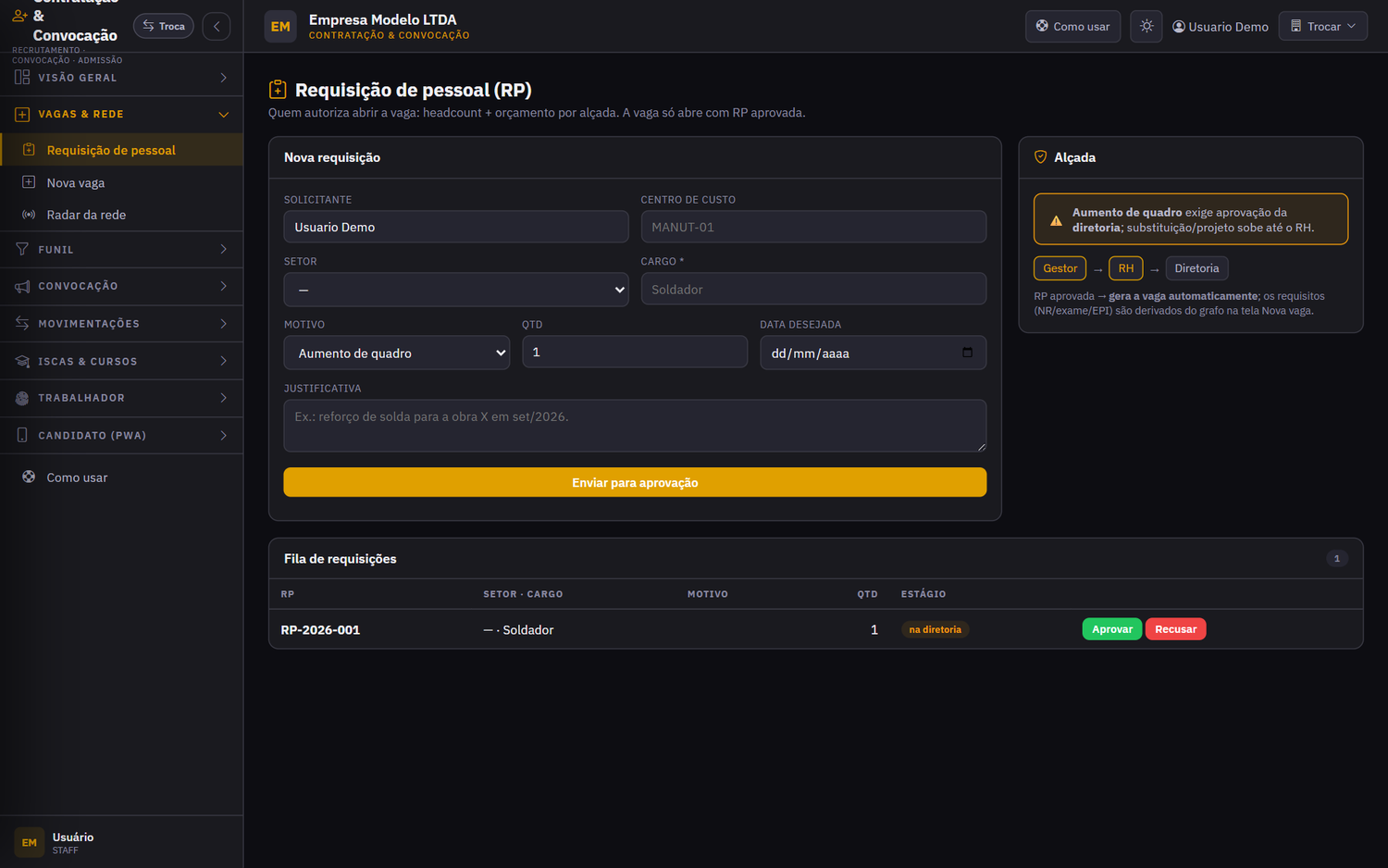This screenshot has width=1388, height=868.
Task: Click the Centro de Custo input field
Action: coord(813,227)
